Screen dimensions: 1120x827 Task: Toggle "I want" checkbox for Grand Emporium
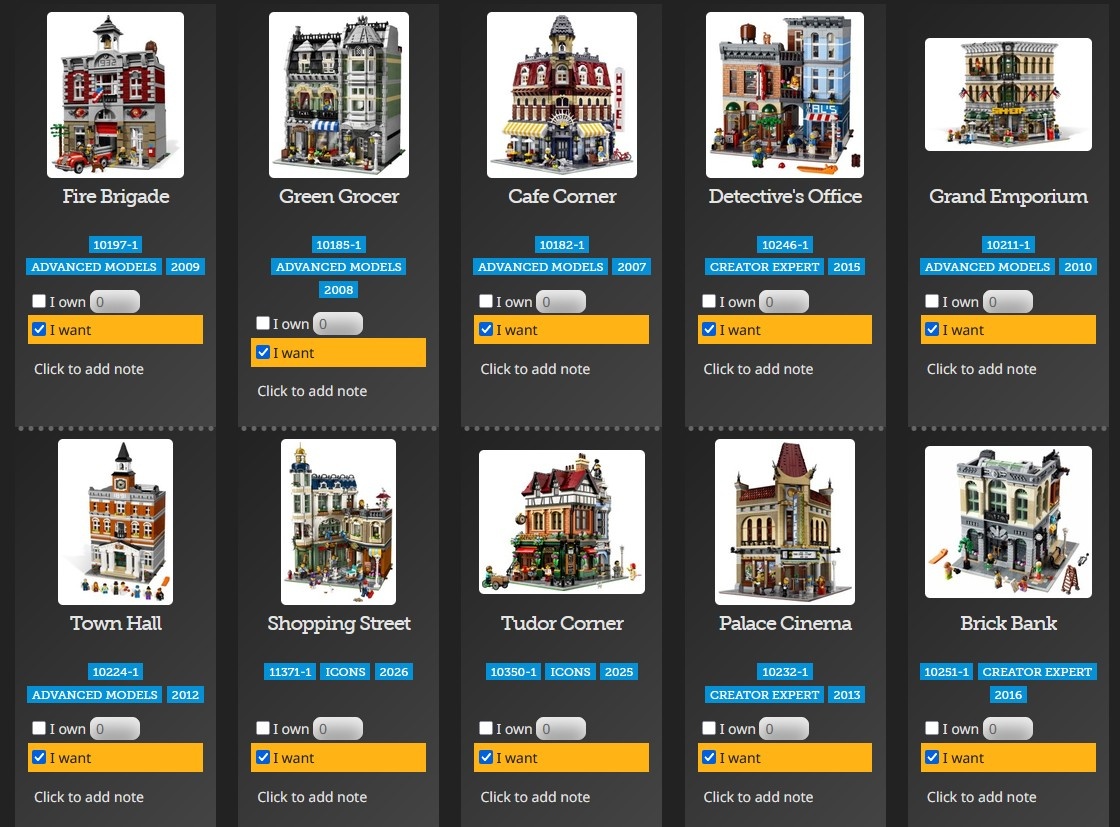point(931,329)
